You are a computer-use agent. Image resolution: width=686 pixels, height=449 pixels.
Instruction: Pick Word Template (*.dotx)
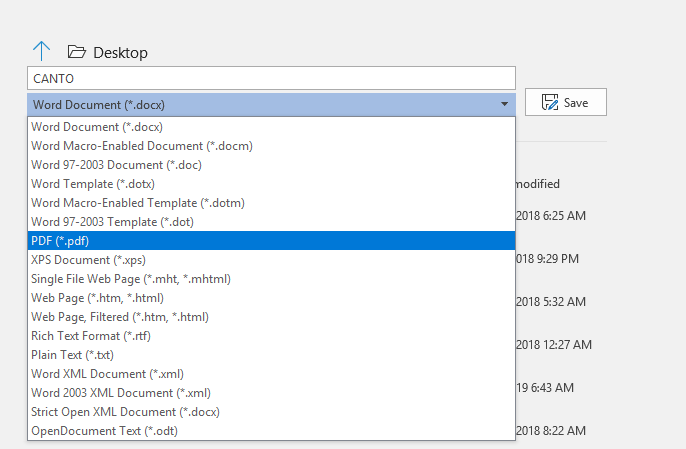point(271,184)
